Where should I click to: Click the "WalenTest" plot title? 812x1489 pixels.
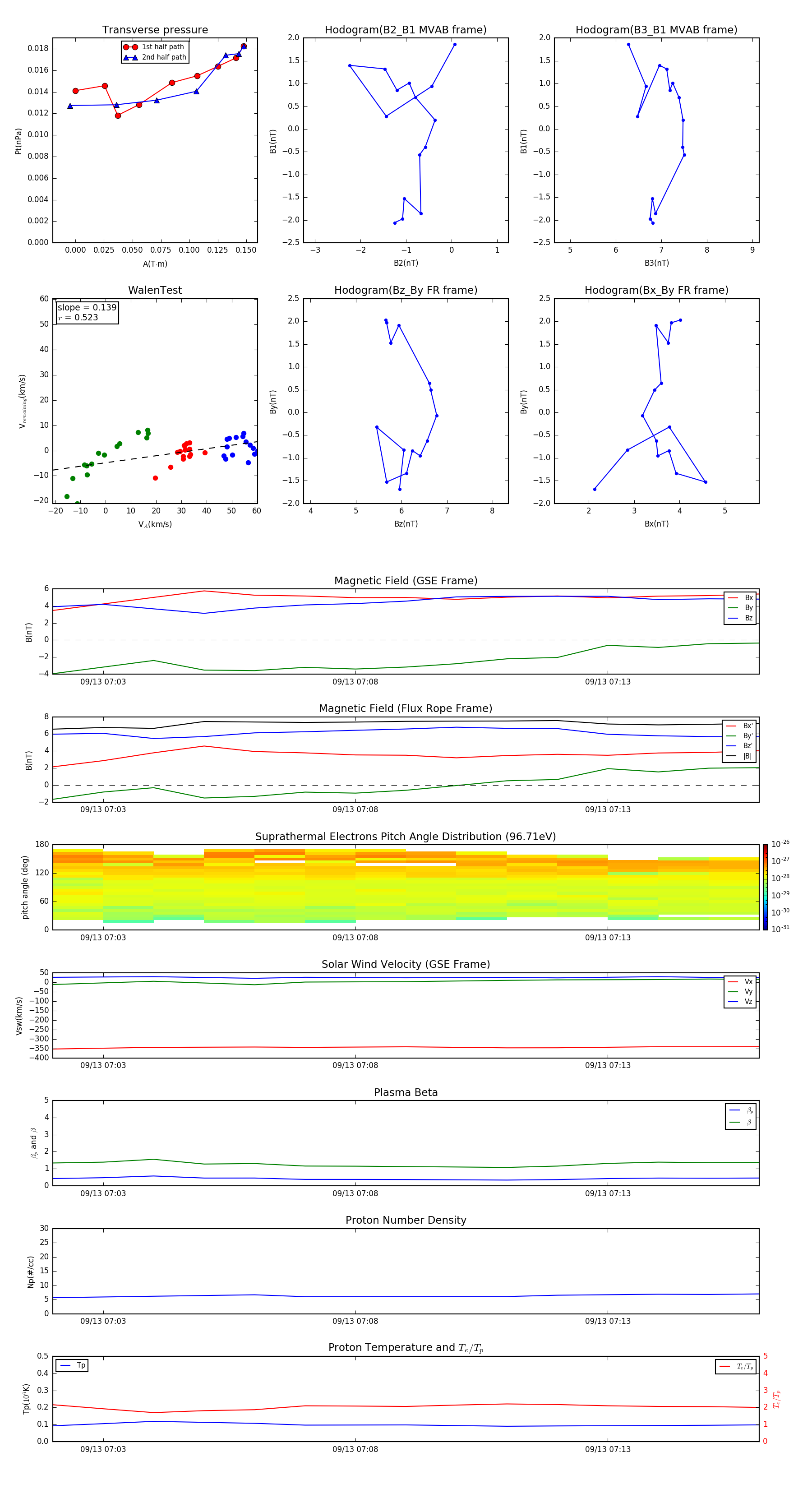tap(155, 290)
